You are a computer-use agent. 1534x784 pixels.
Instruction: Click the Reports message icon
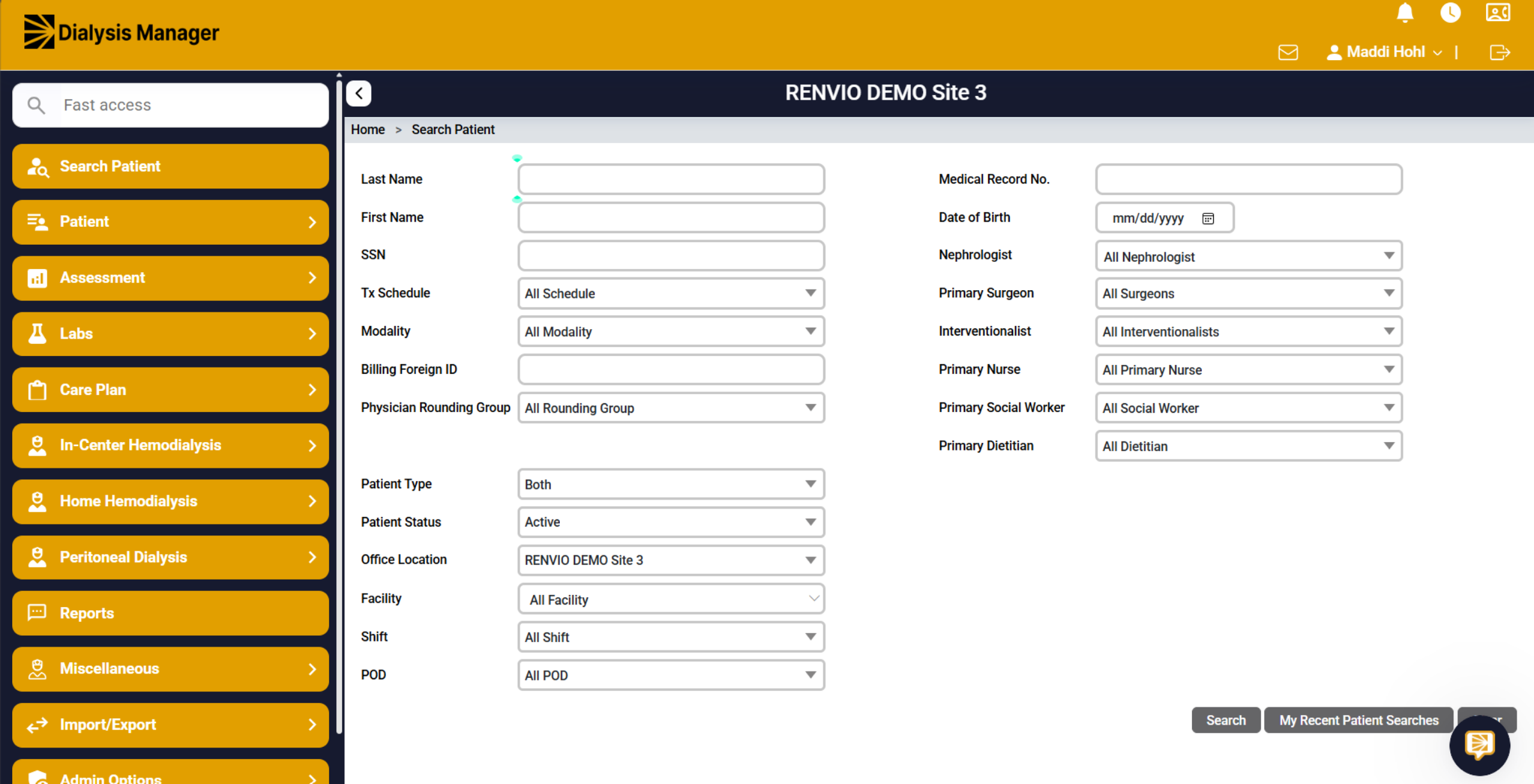coord(37,613)
